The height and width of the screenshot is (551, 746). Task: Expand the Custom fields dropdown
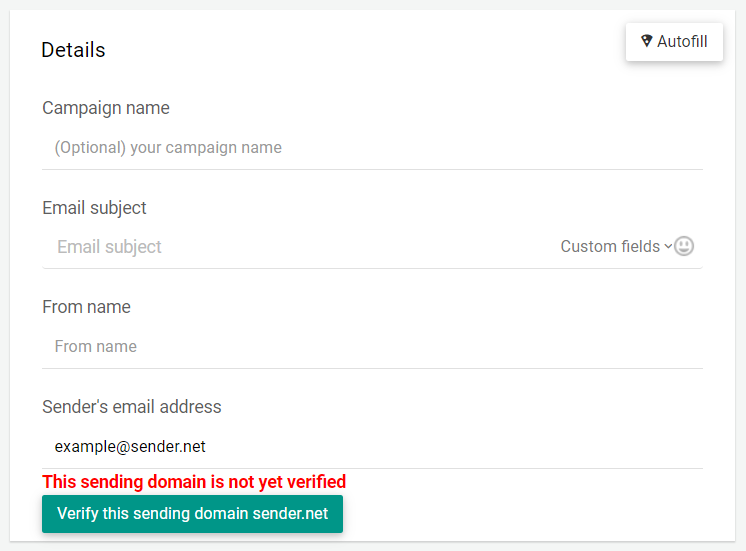[616, 246]
